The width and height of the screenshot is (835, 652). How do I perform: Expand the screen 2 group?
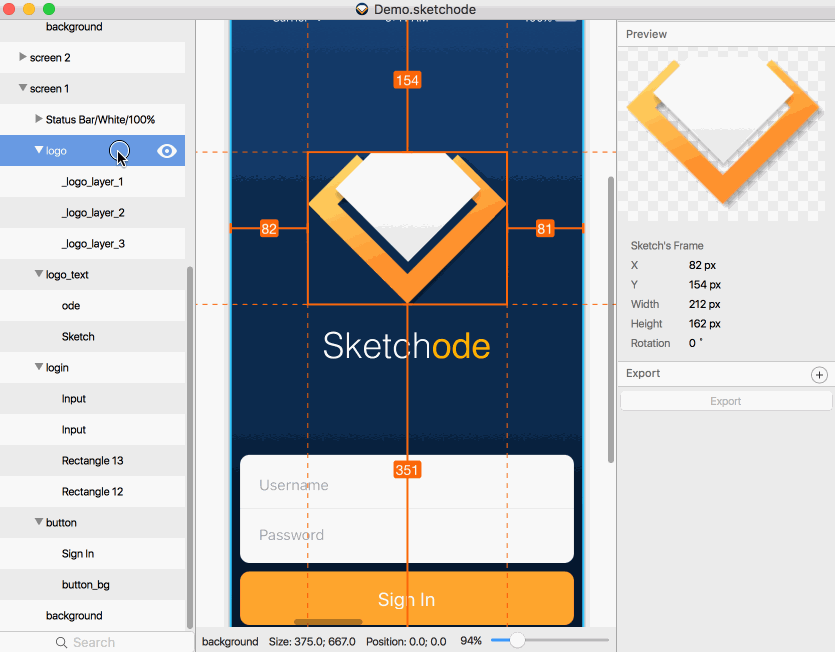pyautogui.click(x=22, y=56)
